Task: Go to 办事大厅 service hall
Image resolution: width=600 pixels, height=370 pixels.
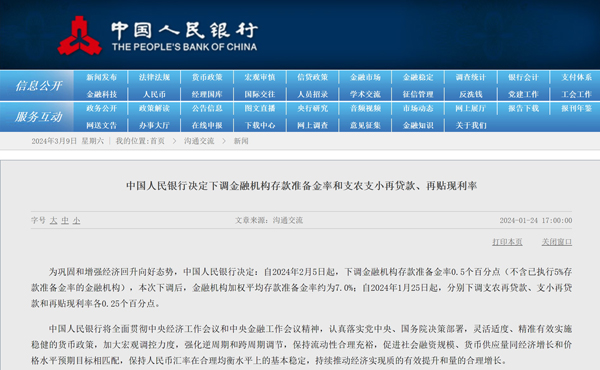Action: tap(154, 125)
